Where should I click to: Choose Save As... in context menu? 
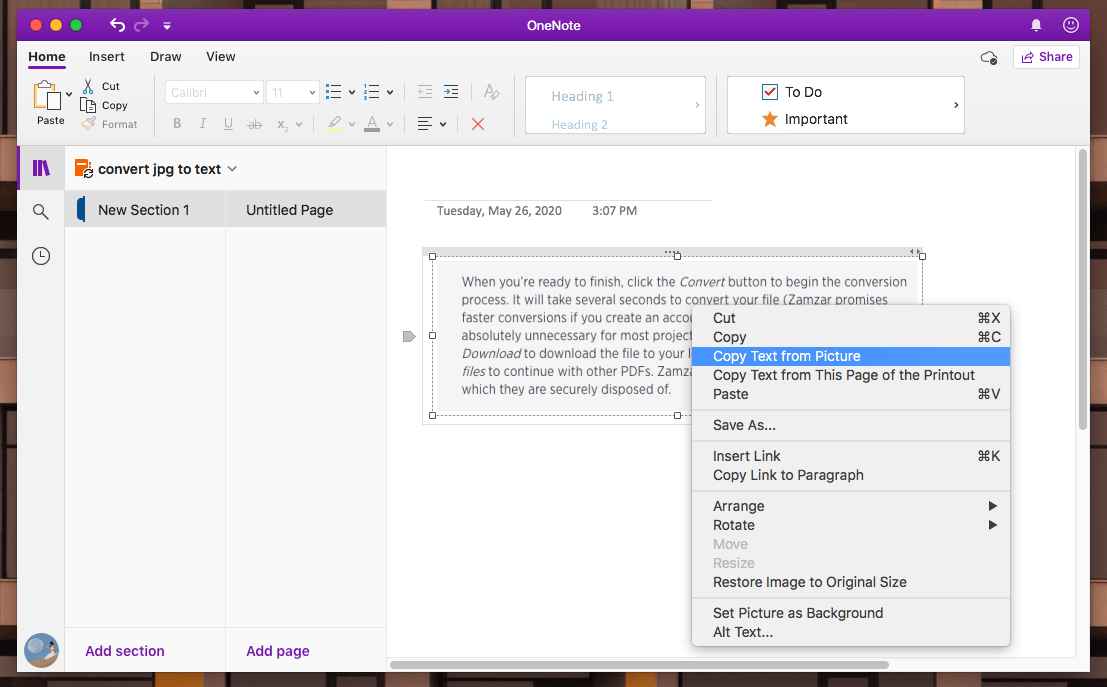tap(851, 425)
